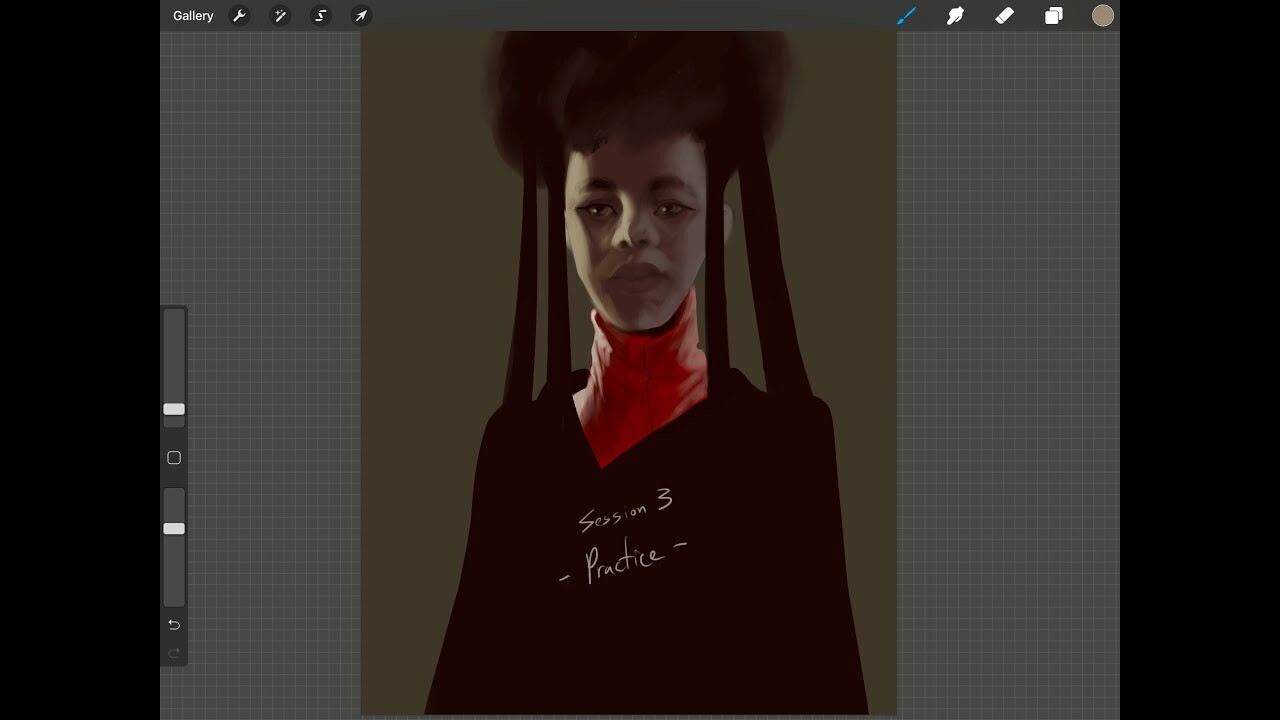Open the Layers panel
Image resolution: width=1280 pixels, height=720 pixels.
(1053, 15)
